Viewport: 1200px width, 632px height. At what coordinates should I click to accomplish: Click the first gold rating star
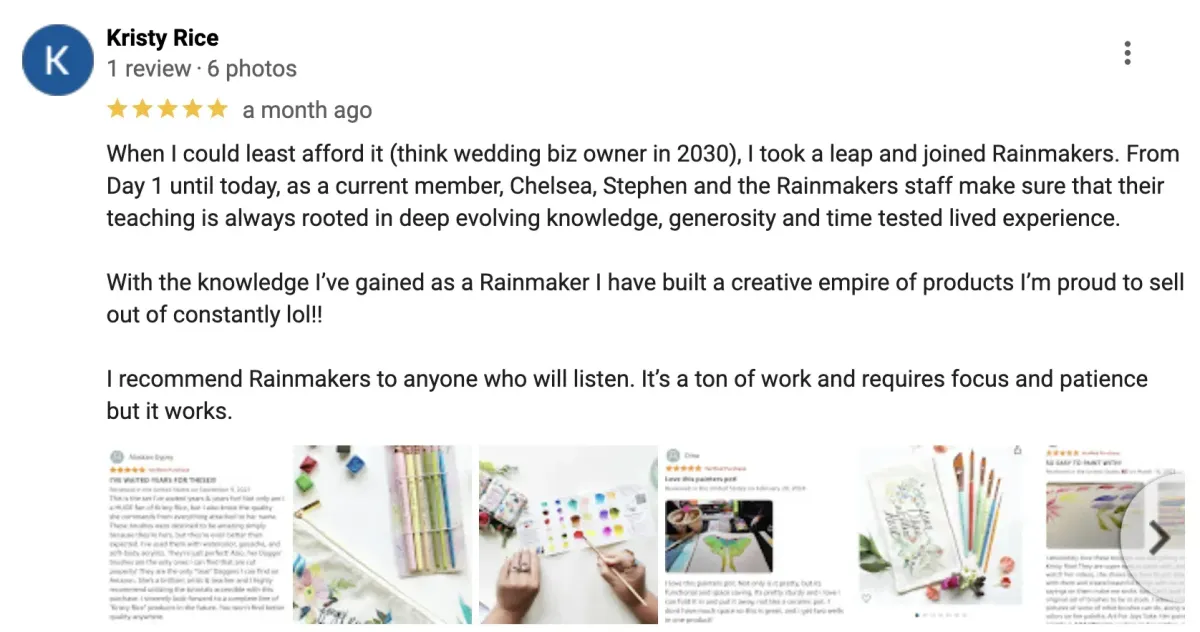pos(117,109)
